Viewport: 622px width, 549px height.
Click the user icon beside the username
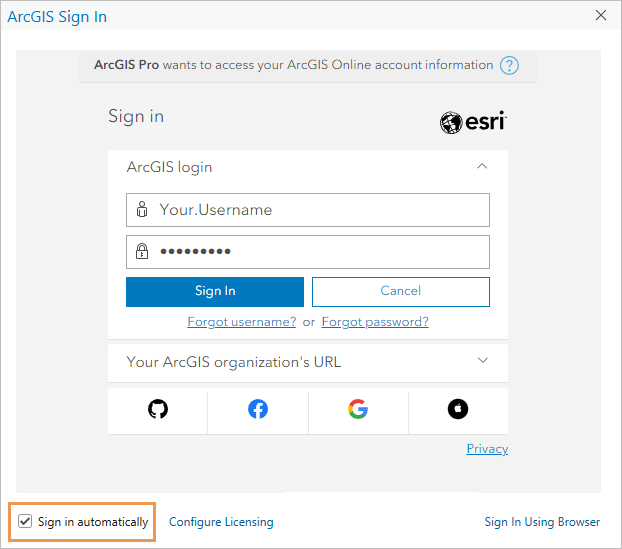(x=142, y=210)
